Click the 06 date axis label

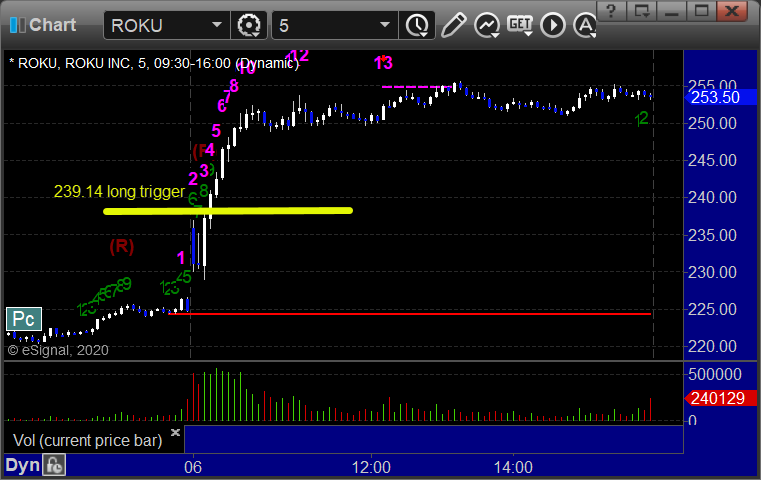click(x=193, y=467)
